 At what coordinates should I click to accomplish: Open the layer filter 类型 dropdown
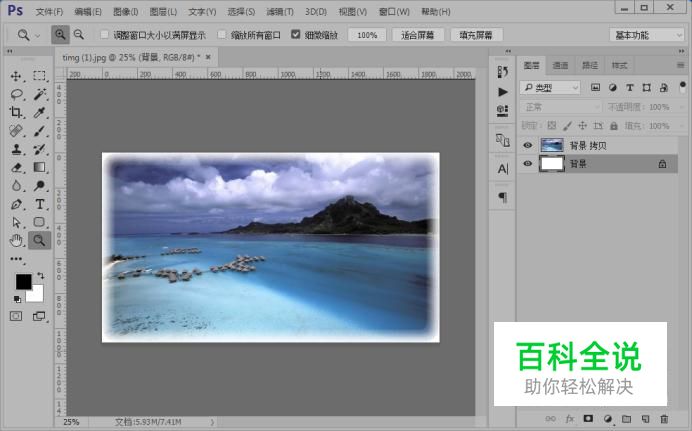[x=550, y=88]
